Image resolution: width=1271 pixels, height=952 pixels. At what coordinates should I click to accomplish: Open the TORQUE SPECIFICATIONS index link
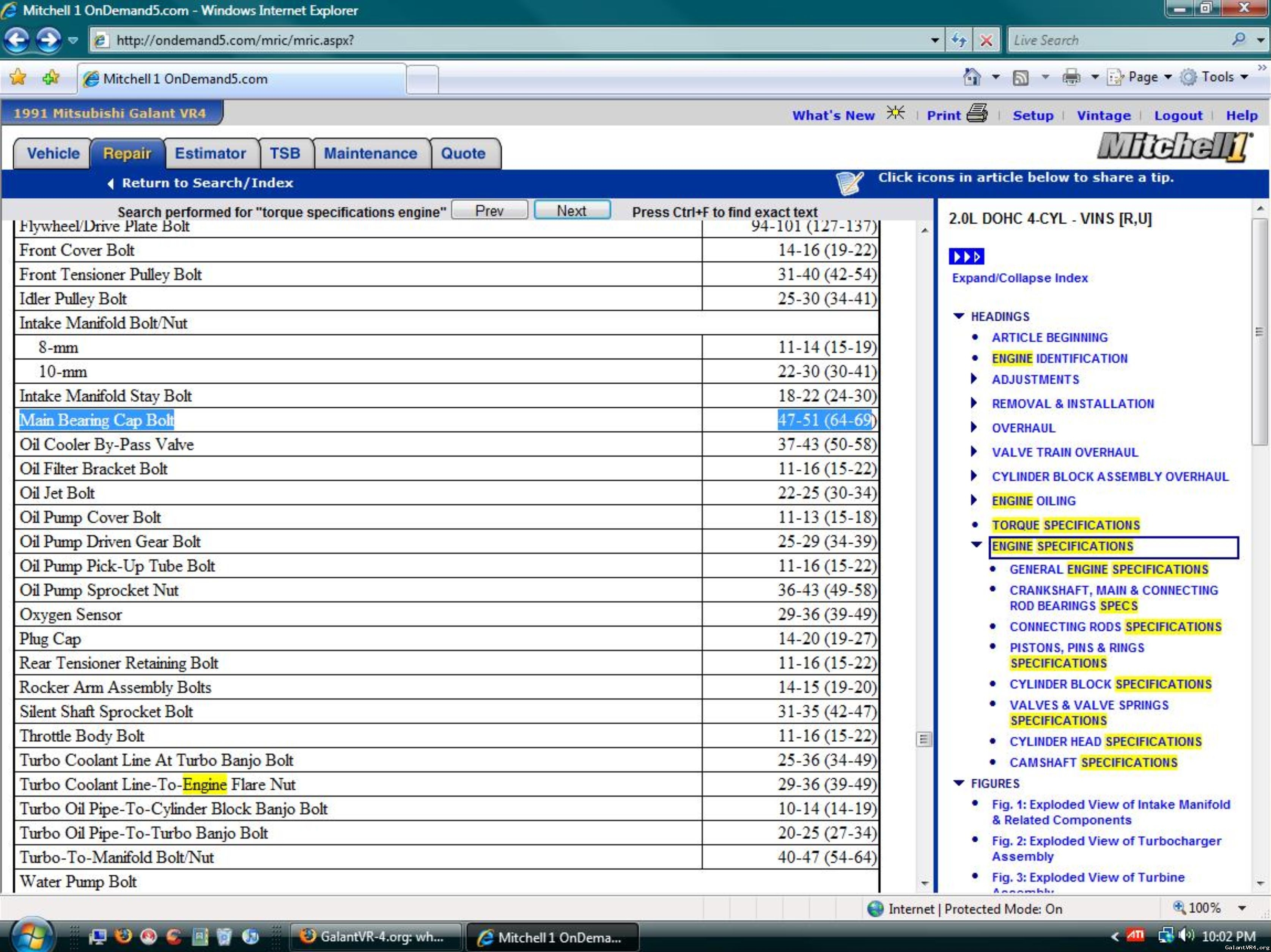[1065, 525]
